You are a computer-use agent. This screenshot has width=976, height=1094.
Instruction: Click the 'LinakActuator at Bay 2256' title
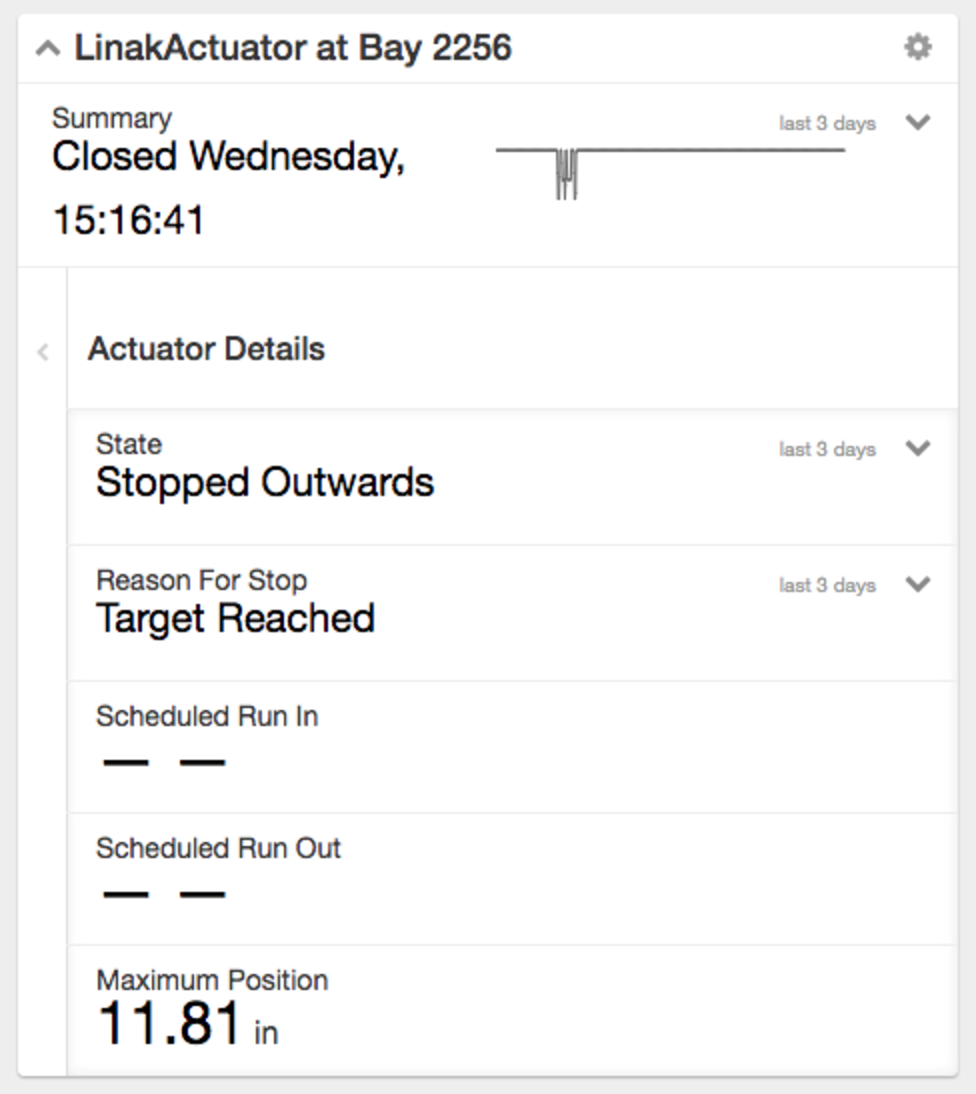point(293,48)
